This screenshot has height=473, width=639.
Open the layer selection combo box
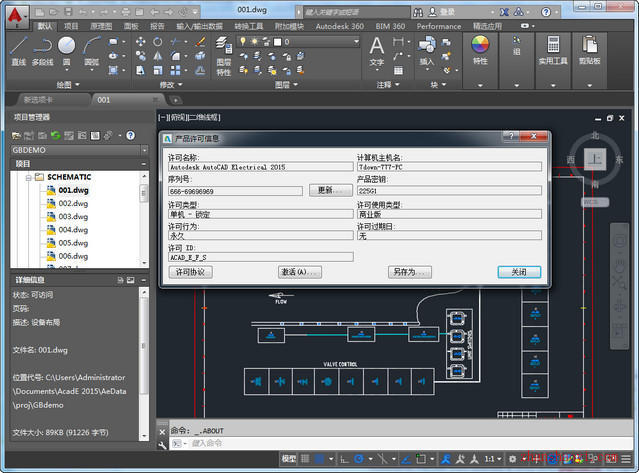click(x=298, y=42)
